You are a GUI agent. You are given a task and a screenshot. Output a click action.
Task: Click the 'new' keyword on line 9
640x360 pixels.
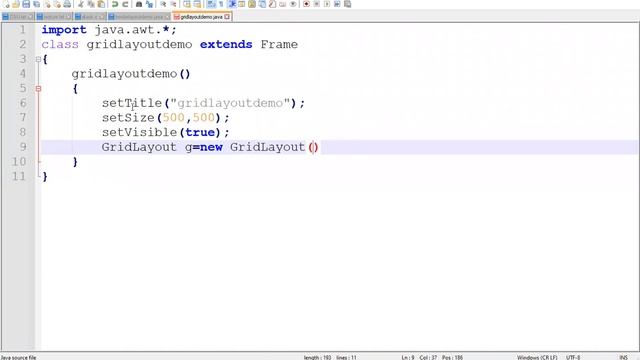tap(211, 147)
